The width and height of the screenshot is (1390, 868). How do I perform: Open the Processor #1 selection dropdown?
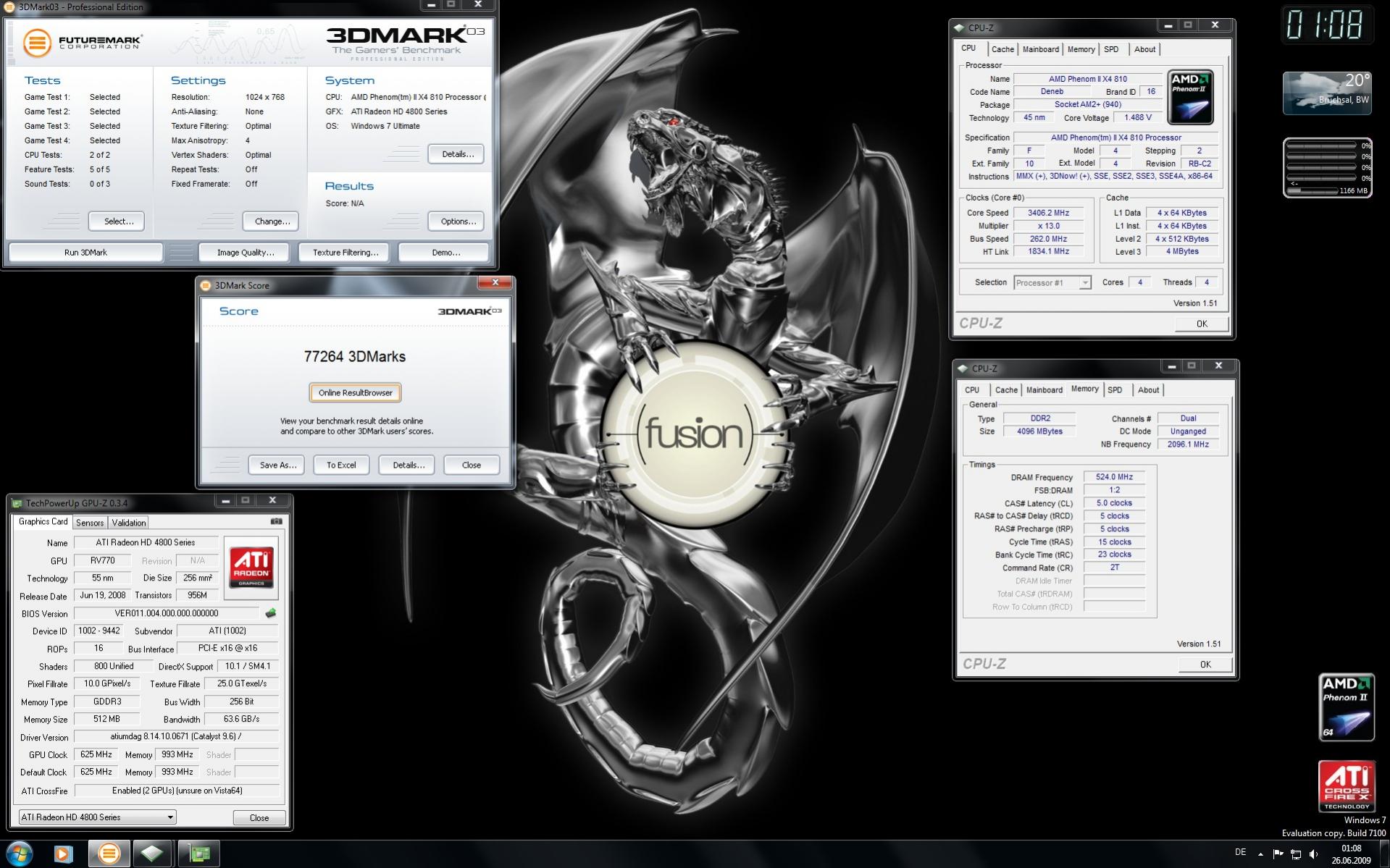click(x=1052, y=282)
